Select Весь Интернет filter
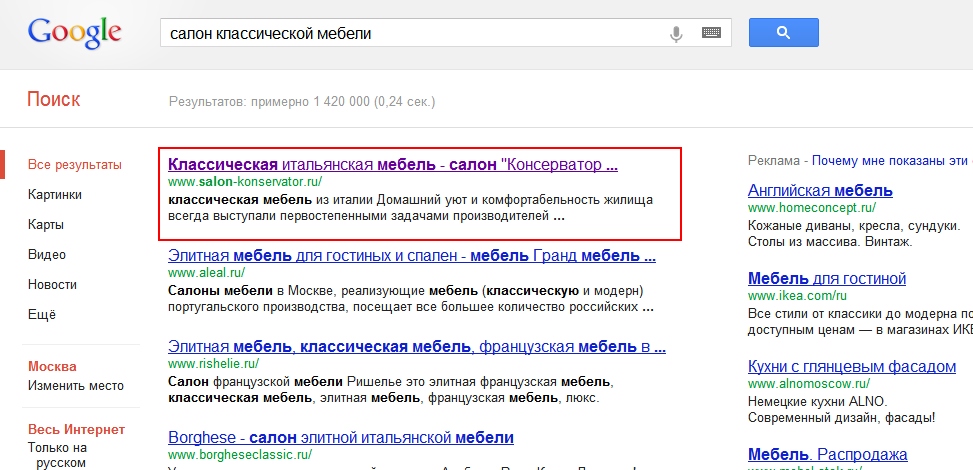This screenshot has width=973, height=470. coord(76,430)
